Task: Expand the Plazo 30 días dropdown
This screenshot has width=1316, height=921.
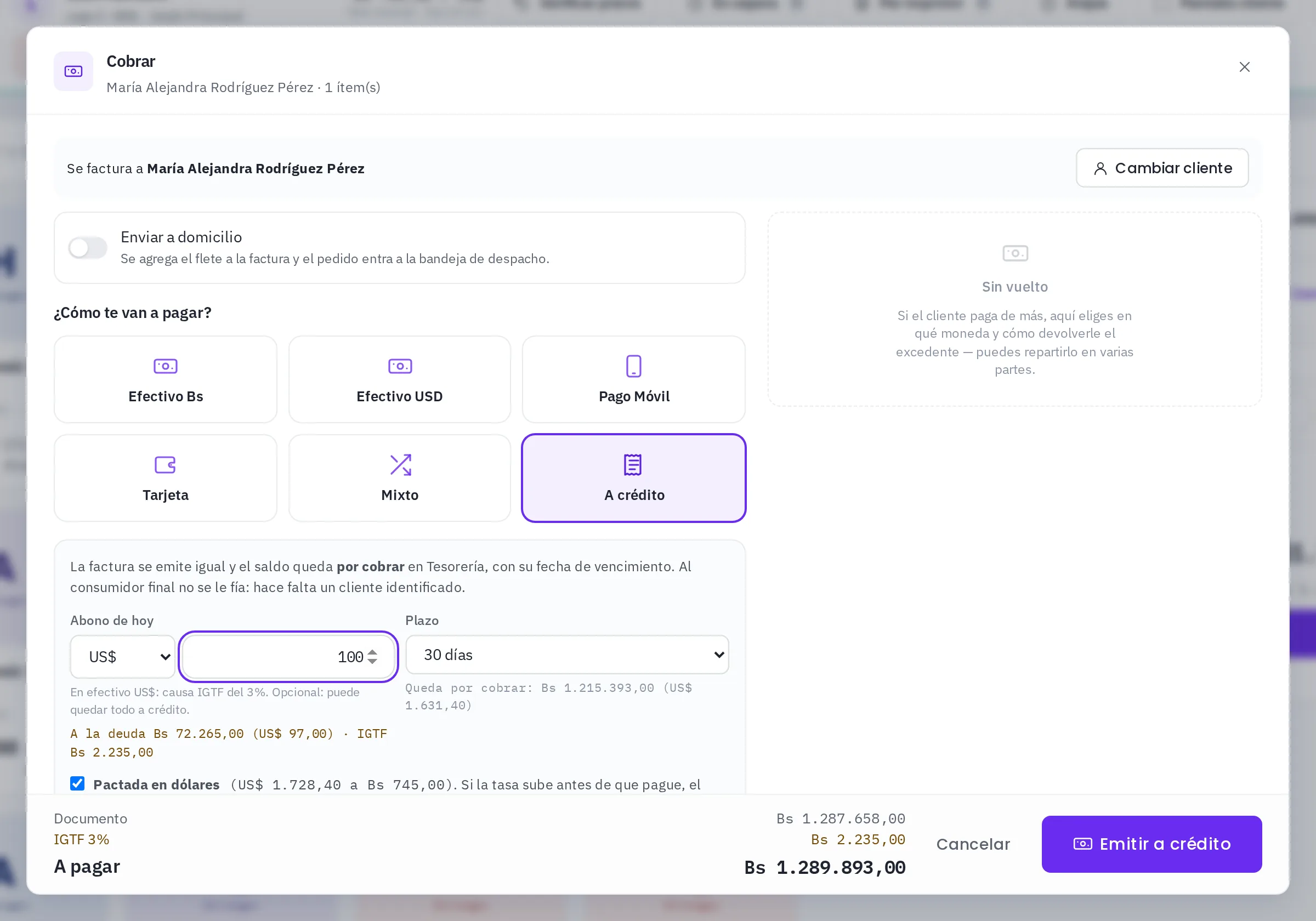Action: (x=567, y=655)
